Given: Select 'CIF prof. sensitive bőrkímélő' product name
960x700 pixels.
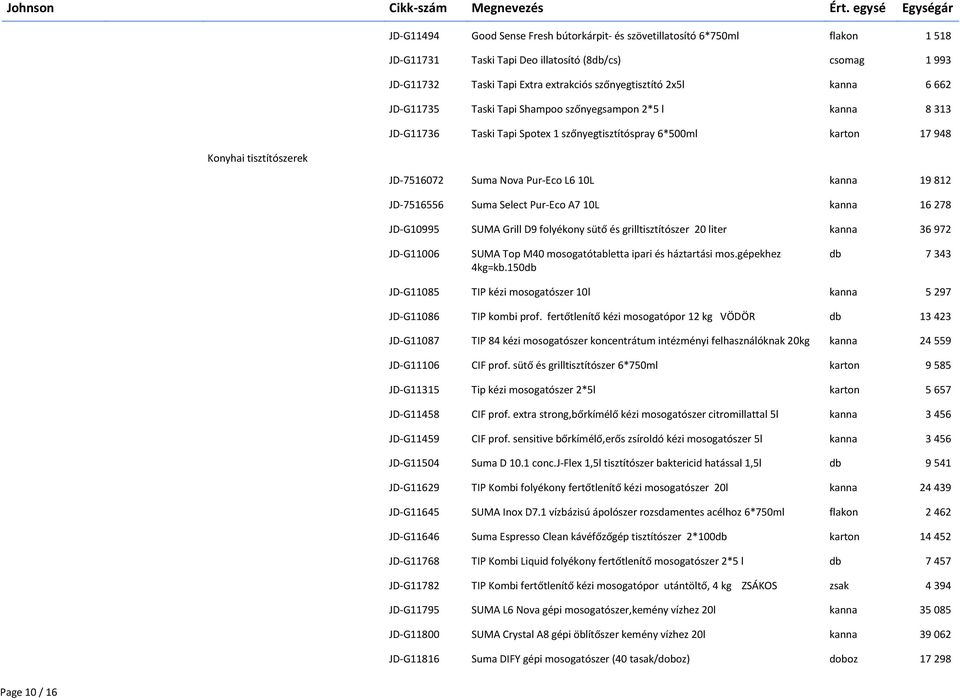Looking at the screenshot, I should coord(538,438).
